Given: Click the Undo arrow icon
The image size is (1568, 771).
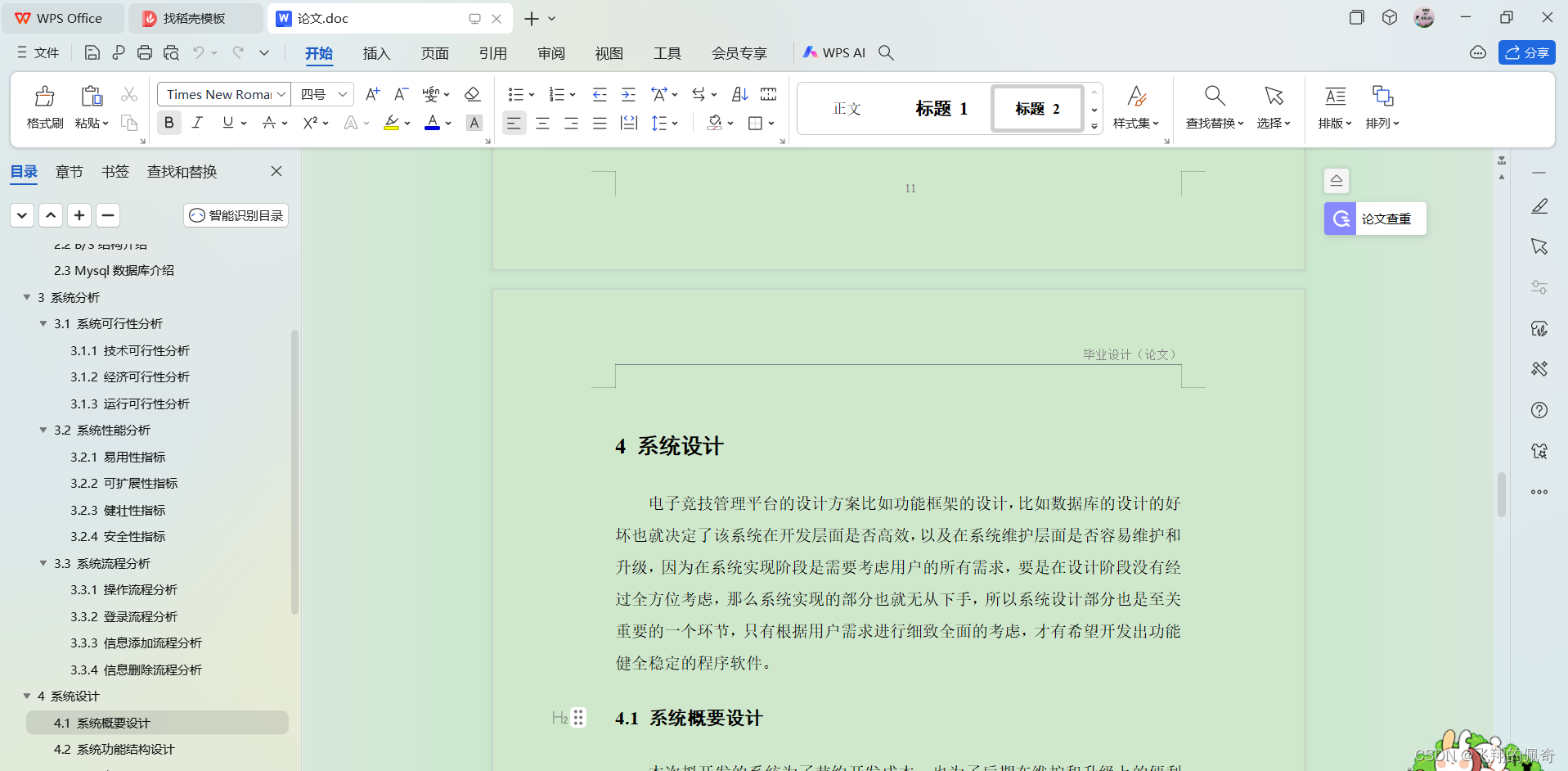Looking at the screenshot, I should pyautogui.click(x=199, y=52).
